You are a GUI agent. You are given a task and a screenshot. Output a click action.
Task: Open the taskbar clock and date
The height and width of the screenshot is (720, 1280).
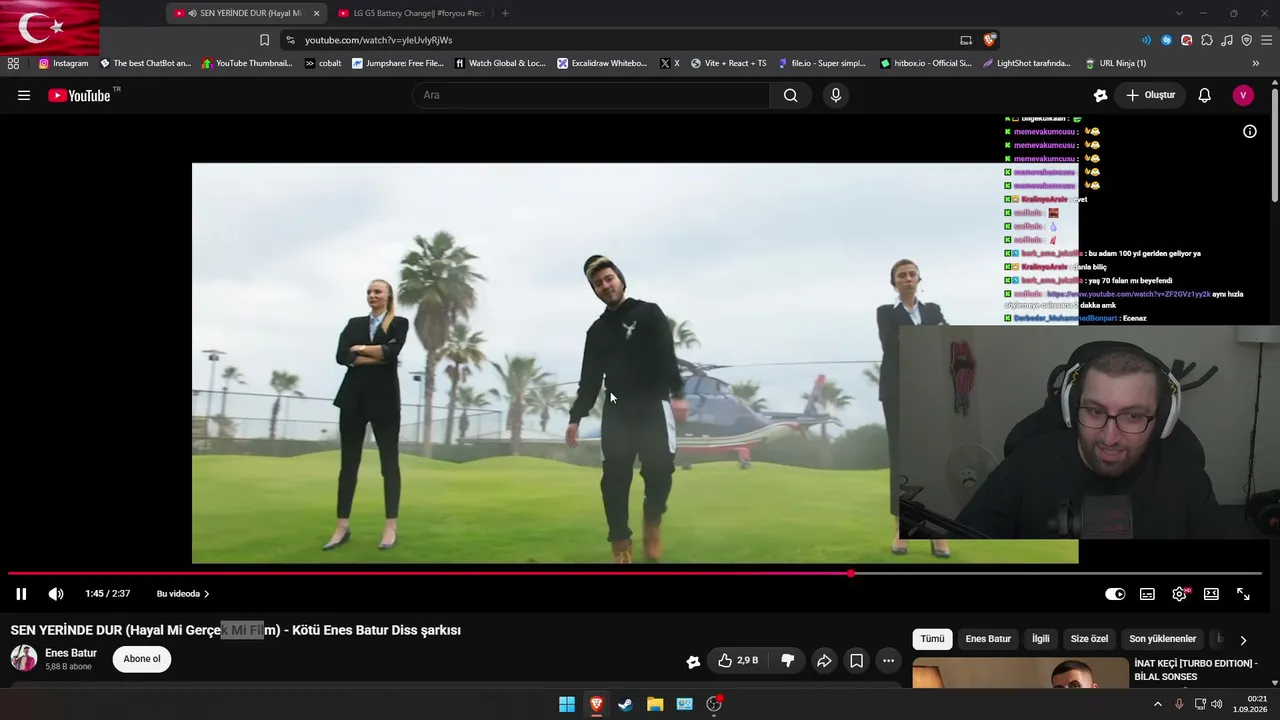(1250, 704)
